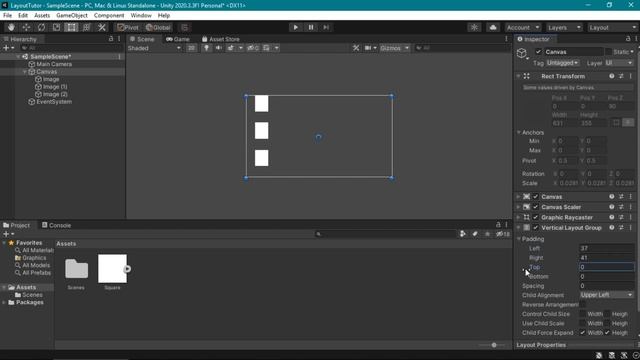
Task: Select the Move tool
Action: point(26,27)
